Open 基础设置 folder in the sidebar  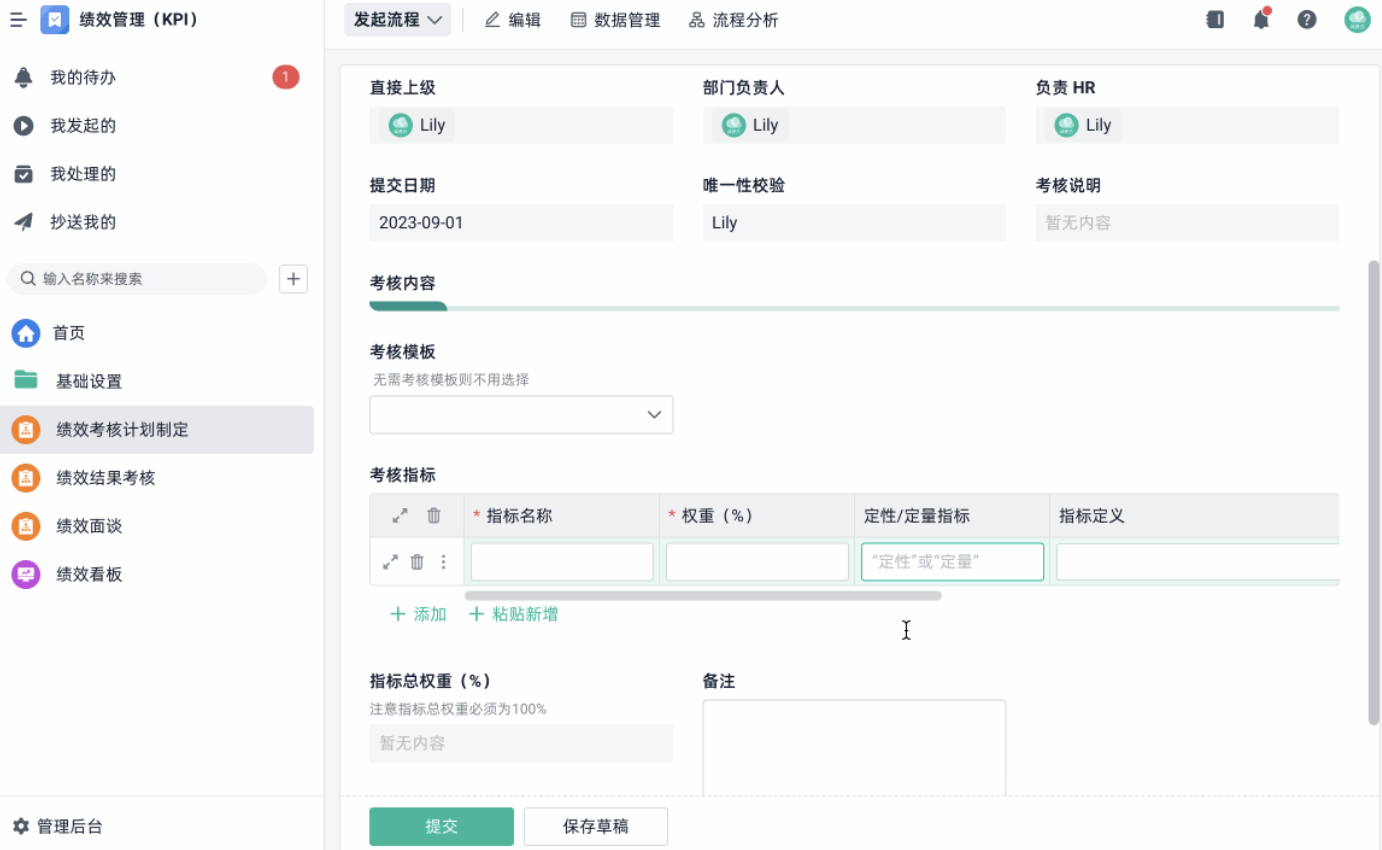pyautogui.click(x=89, y=381)
